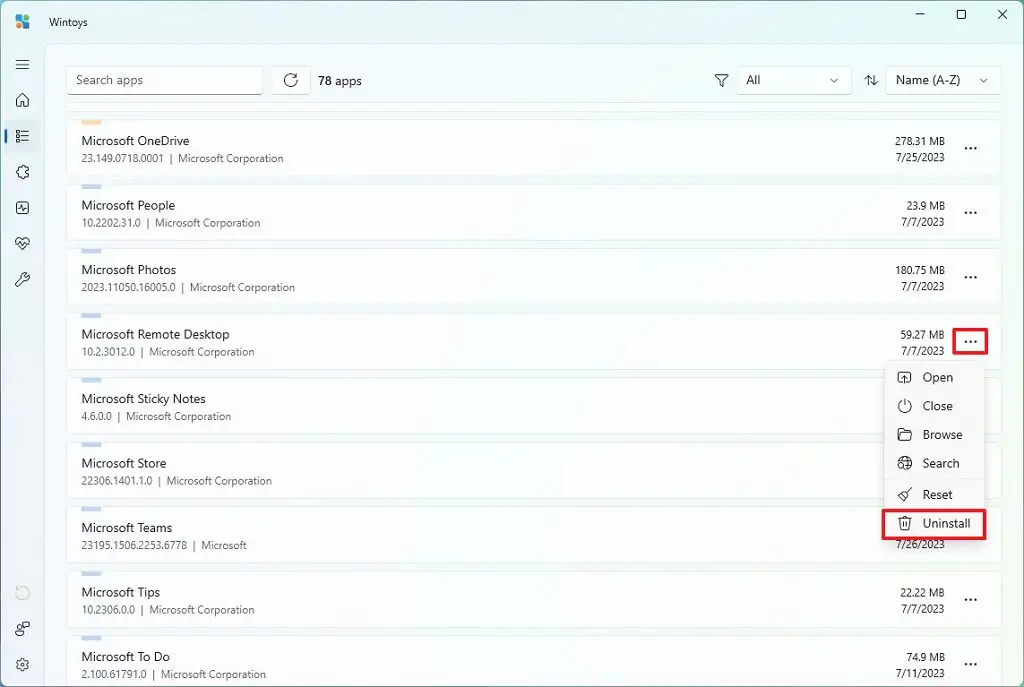Expand the All filter dropdown
Viewport: 1024px width, 687px height.
(x=793, y=80)
